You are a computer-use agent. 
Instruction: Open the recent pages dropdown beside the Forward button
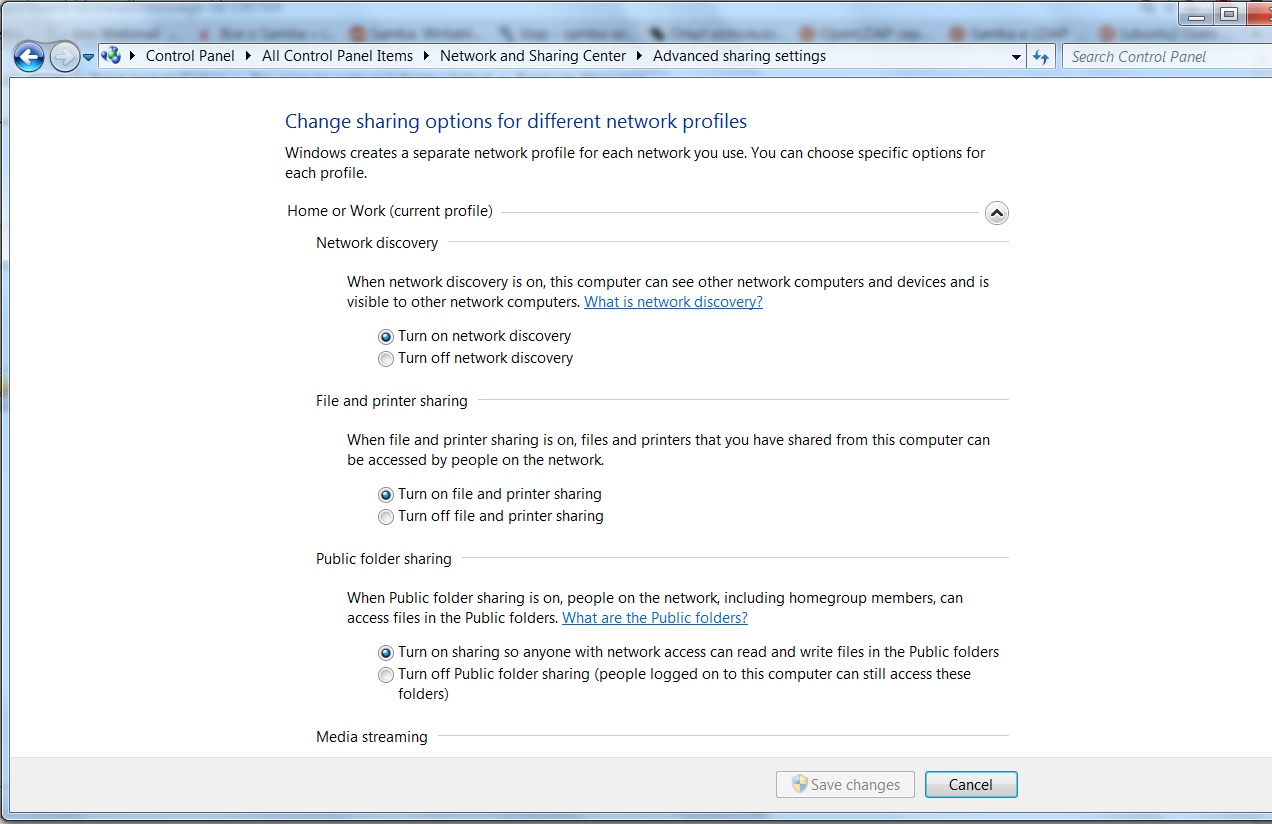tap(89, 57)
